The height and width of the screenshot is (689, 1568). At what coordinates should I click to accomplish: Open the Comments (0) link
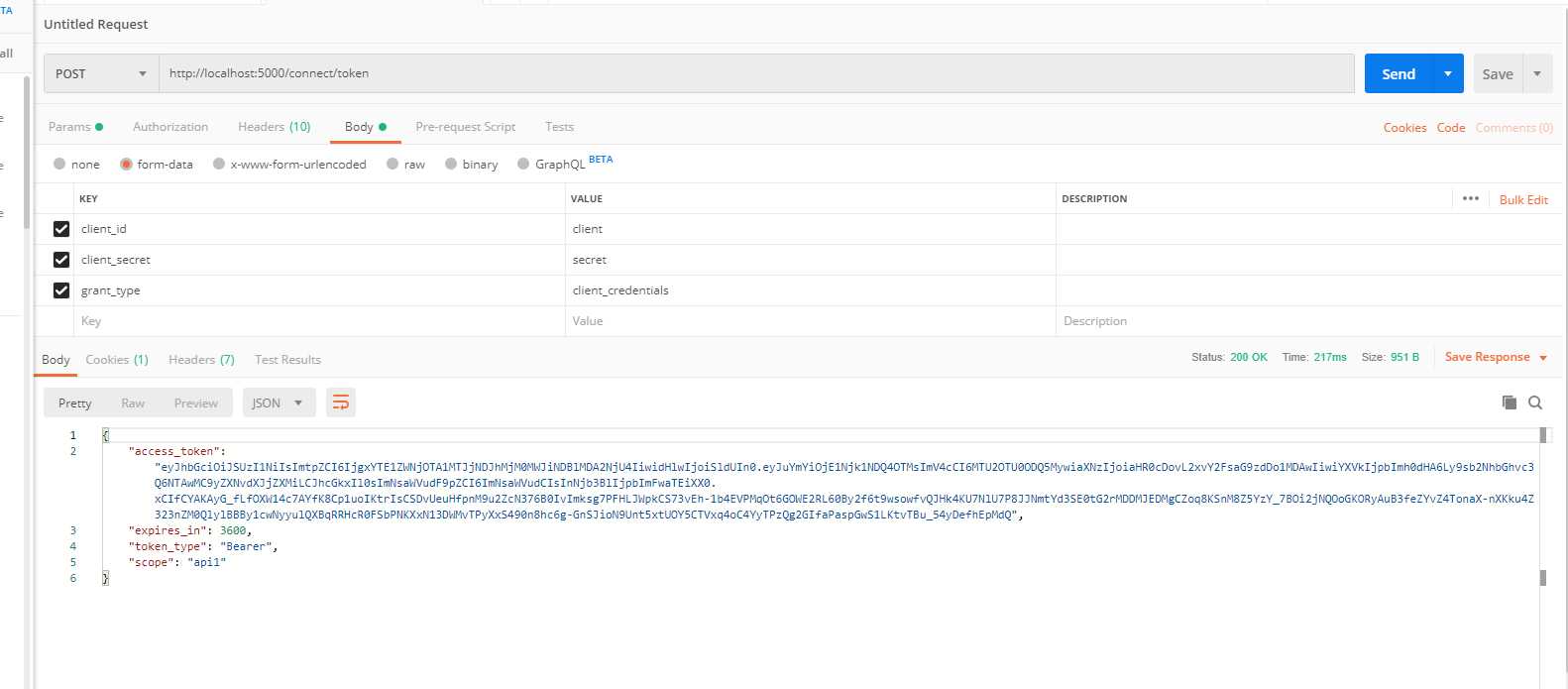click(x=1514, y=127)
